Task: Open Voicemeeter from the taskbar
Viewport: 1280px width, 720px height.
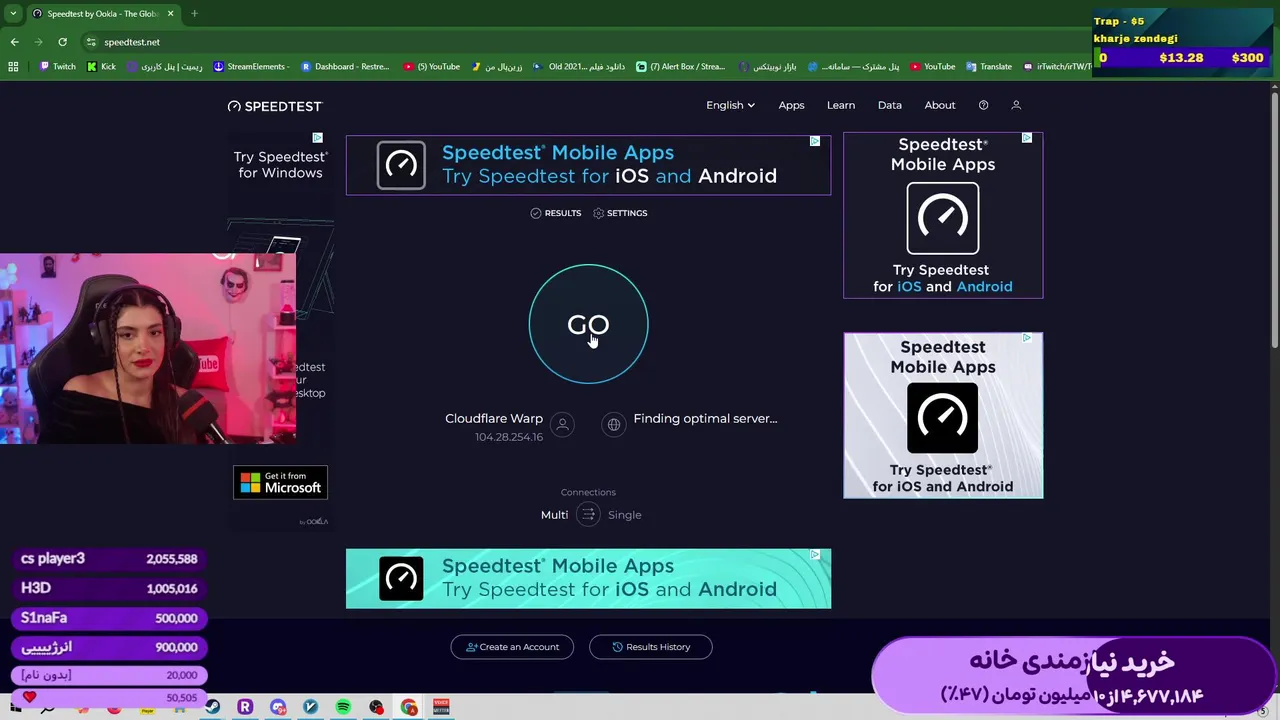Action: point(441,707)
